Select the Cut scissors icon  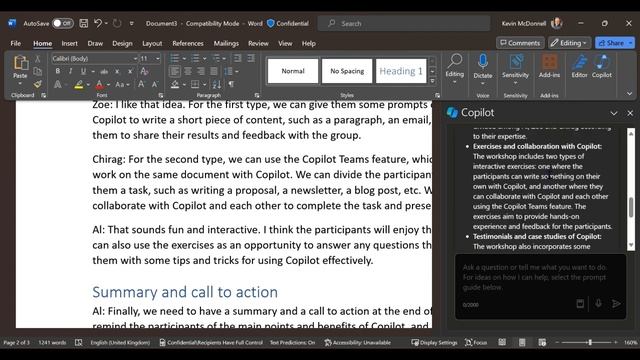click(38, 59)
